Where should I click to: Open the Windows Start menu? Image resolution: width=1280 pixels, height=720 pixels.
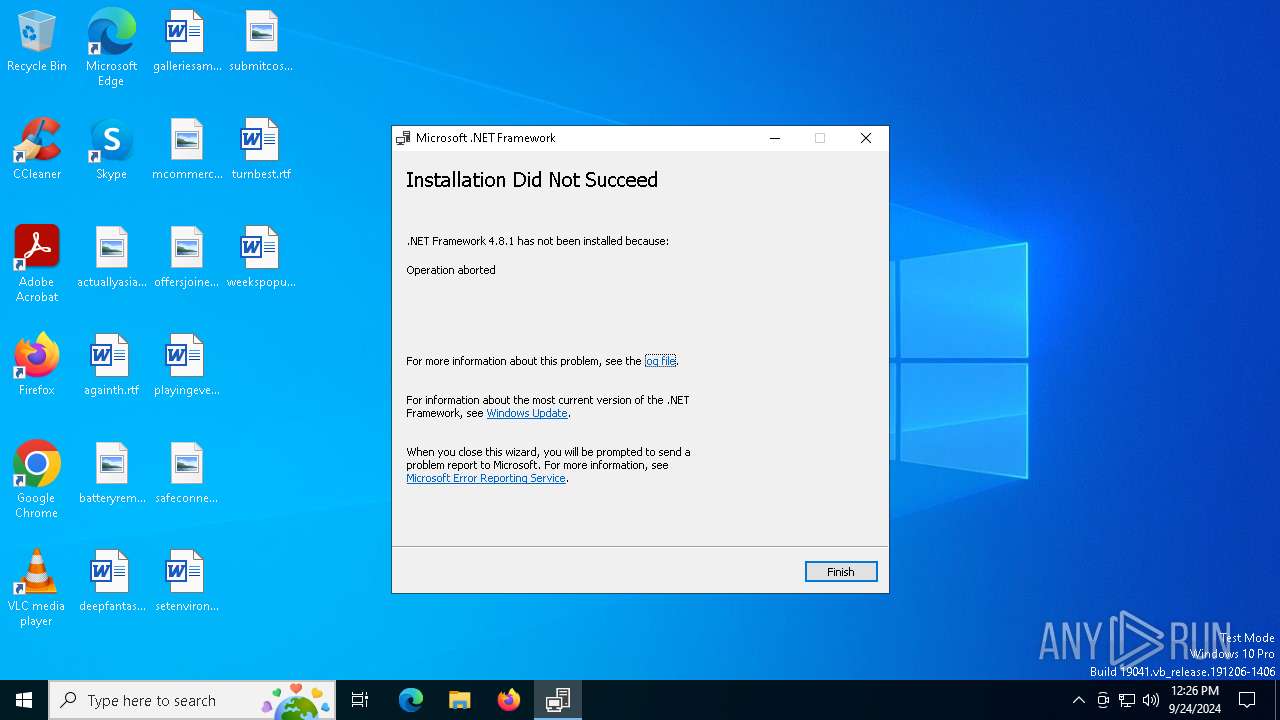click(24, 700)
